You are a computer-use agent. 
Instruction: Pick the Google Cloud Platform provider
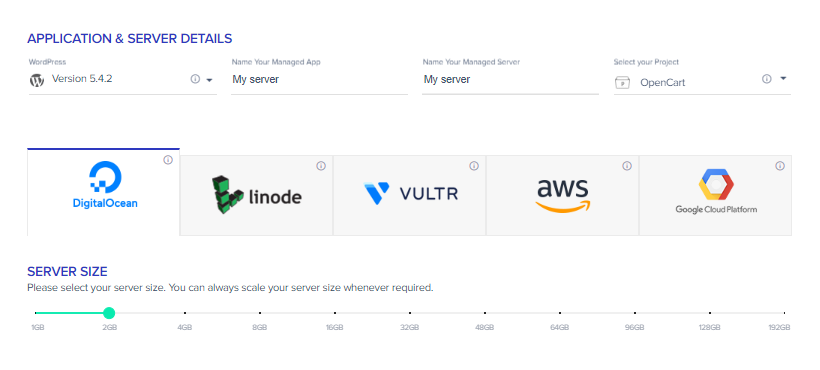[x=715, y=195]
